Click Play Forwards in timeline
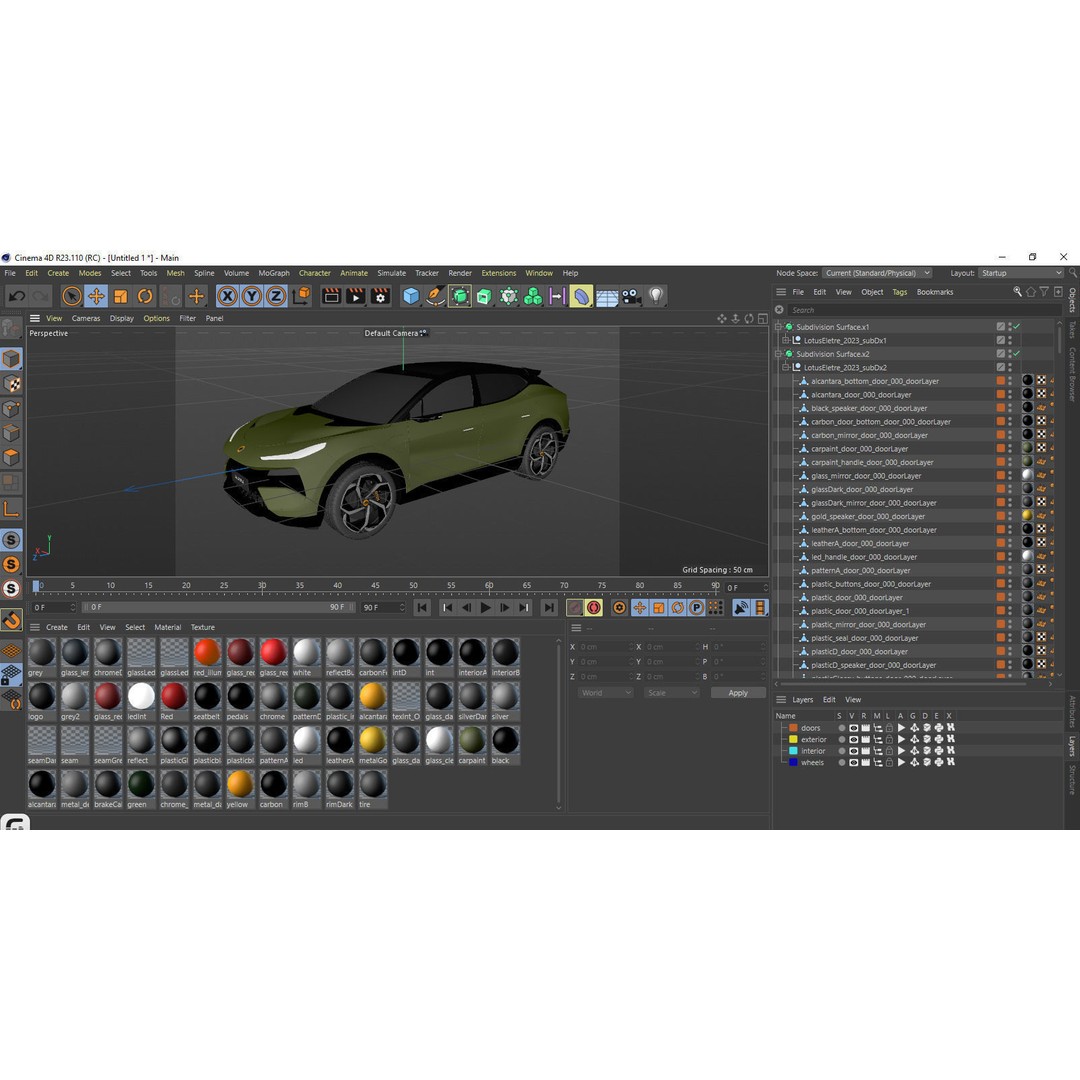Screen dimensions: 1080x1080 tap(486, 608)
